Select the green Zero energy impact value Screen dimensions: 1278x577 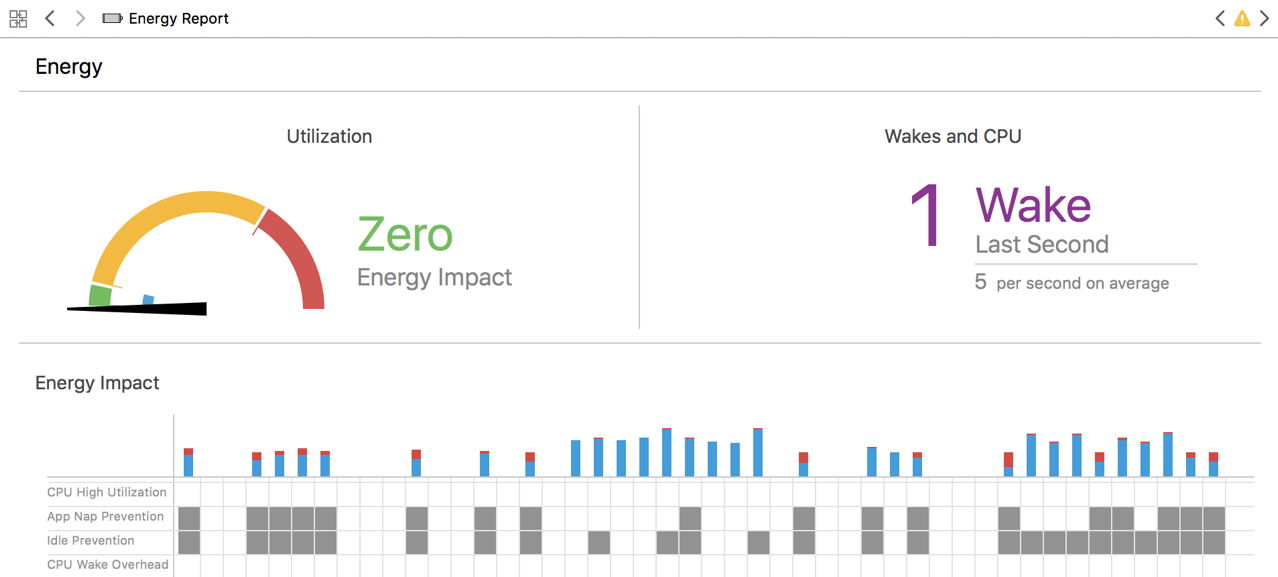click(405, 235)
